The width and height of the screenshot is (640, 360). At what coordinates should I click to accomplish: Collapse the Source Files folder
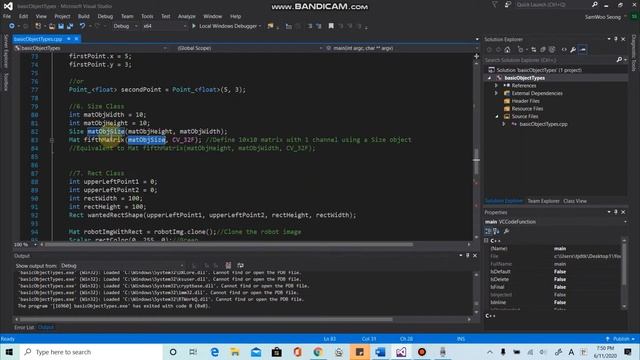[497, 116]
